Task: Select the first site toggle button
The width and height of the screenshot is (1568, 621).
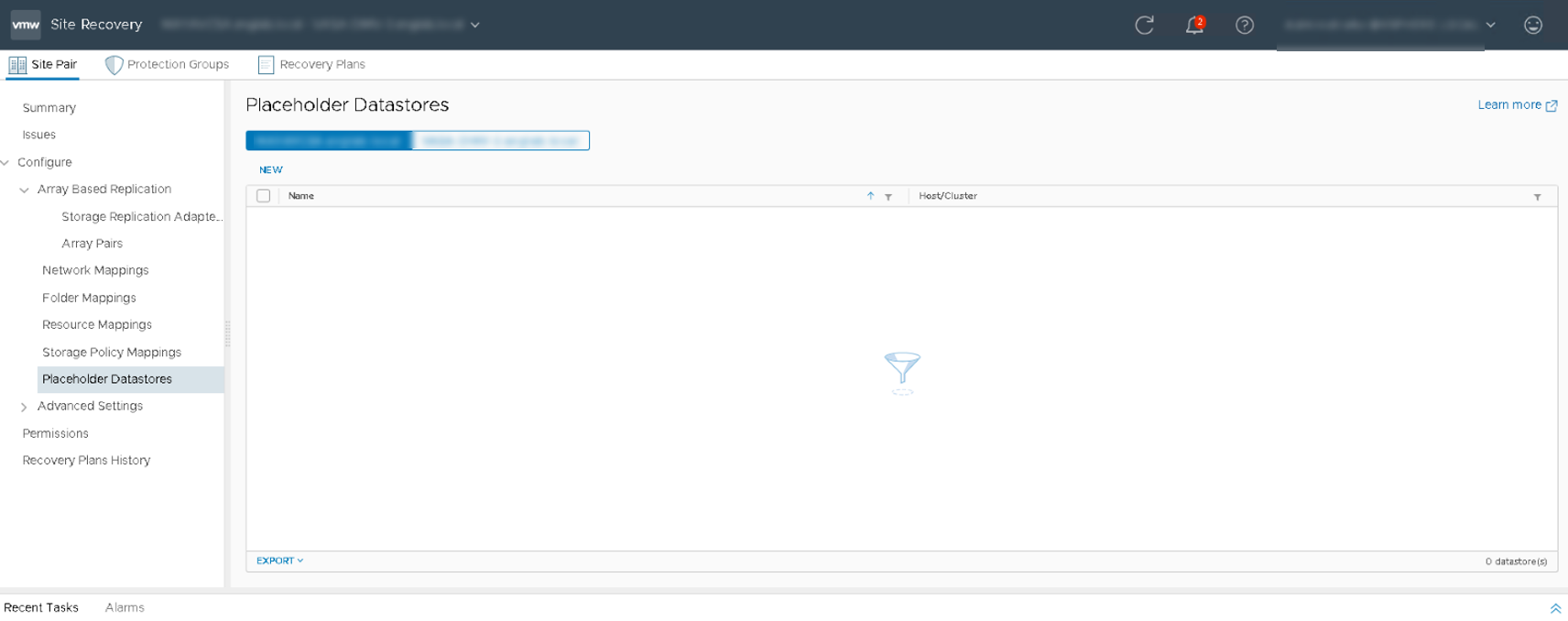Action: [329, 140]
